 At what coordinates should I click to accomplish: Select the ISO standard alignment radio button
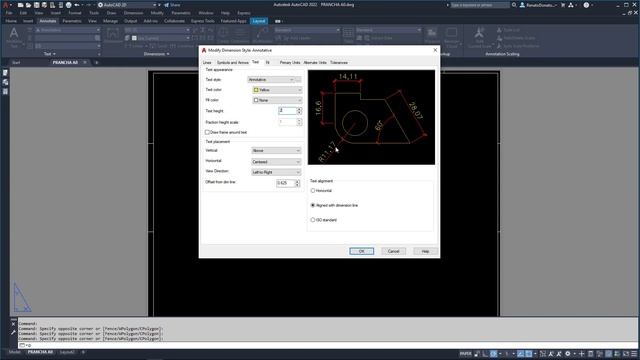pos(313,220)
